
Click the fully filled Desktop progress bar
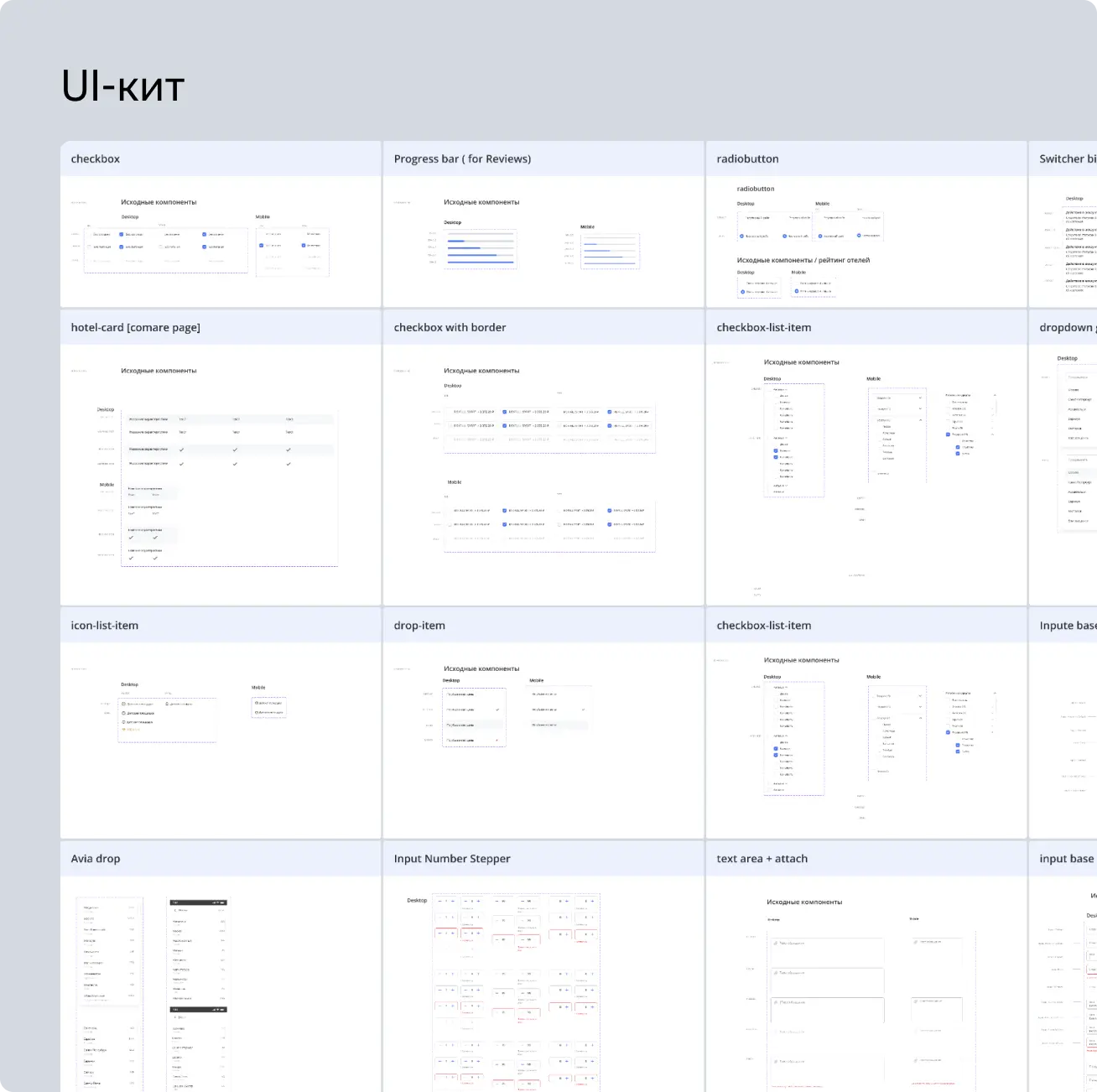click(481, 263)
